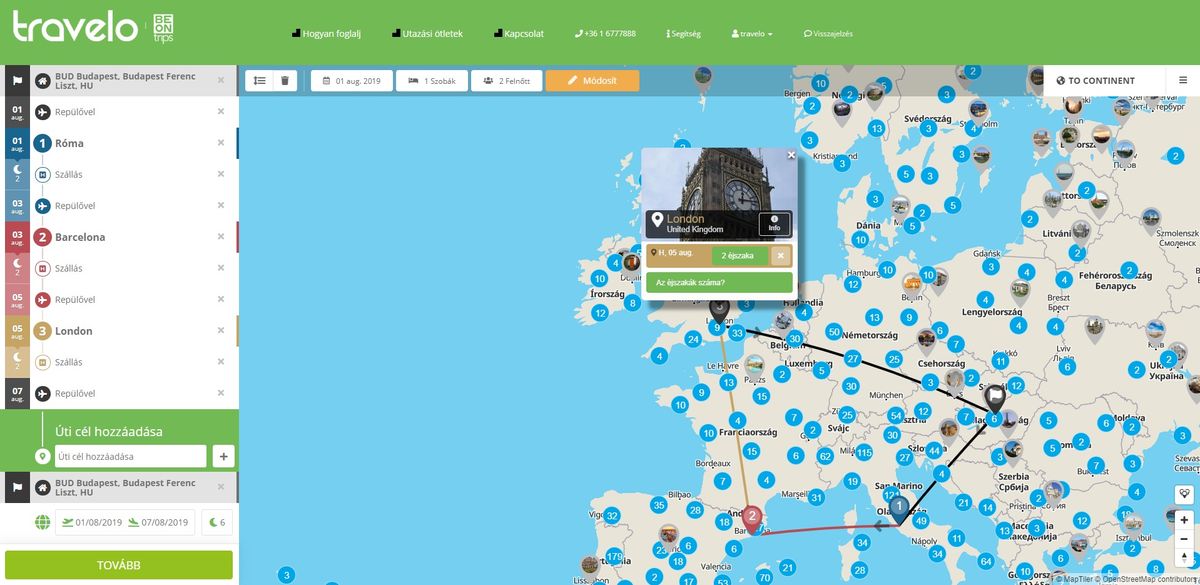Close the London popup card
Image resolution: width=1200 pixels, height=585 pixels.
click(x=791, y=155)
